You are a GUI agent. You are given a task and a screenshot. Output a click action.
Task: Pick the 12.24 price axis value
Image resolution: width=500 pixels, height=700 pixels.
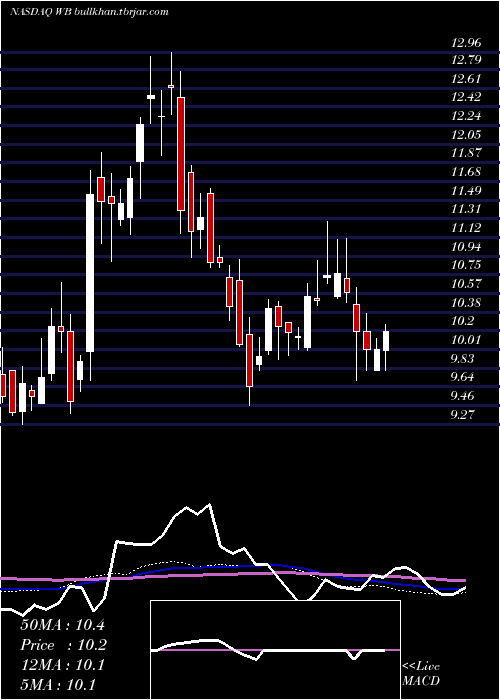466,116
